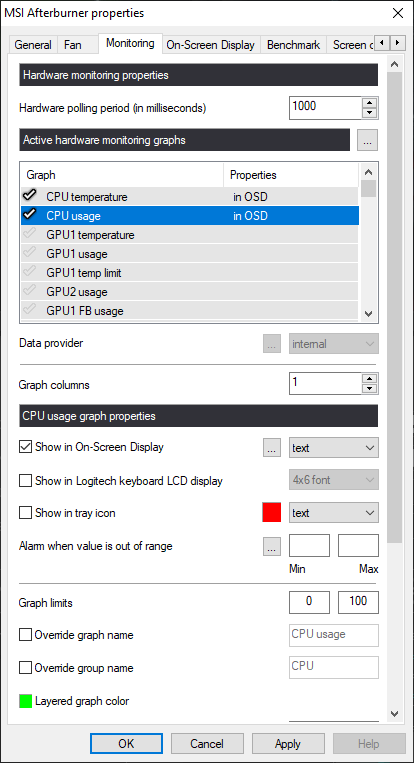Enable the GPU1 usage graph checkmark
This screenshot has height=763, width=414.
coord(30,254)
